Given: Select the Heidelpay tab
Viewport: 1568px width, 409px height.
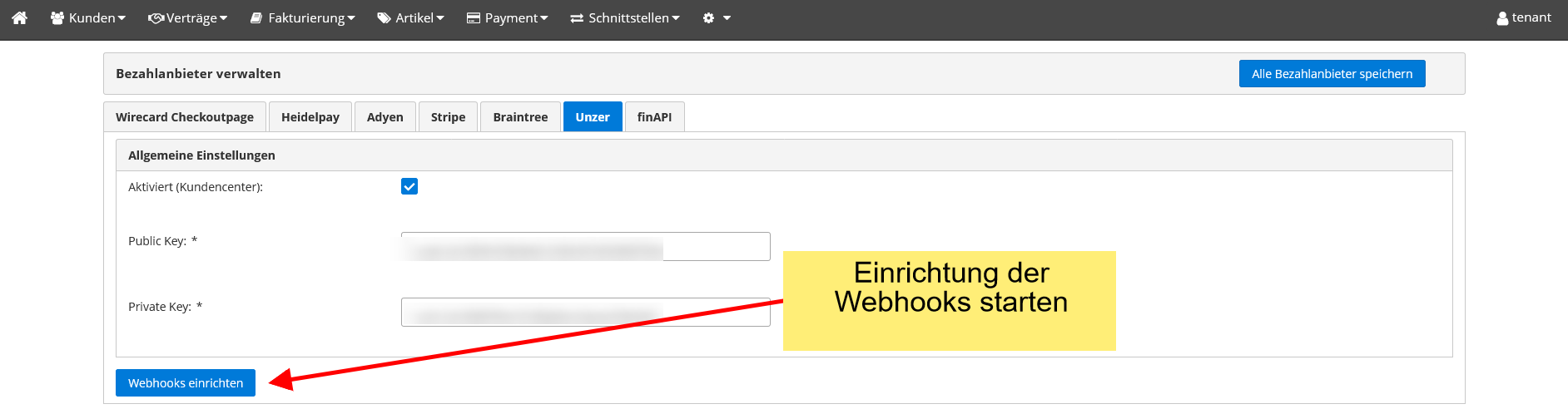Looking at the screenshot, I should 310,117.
